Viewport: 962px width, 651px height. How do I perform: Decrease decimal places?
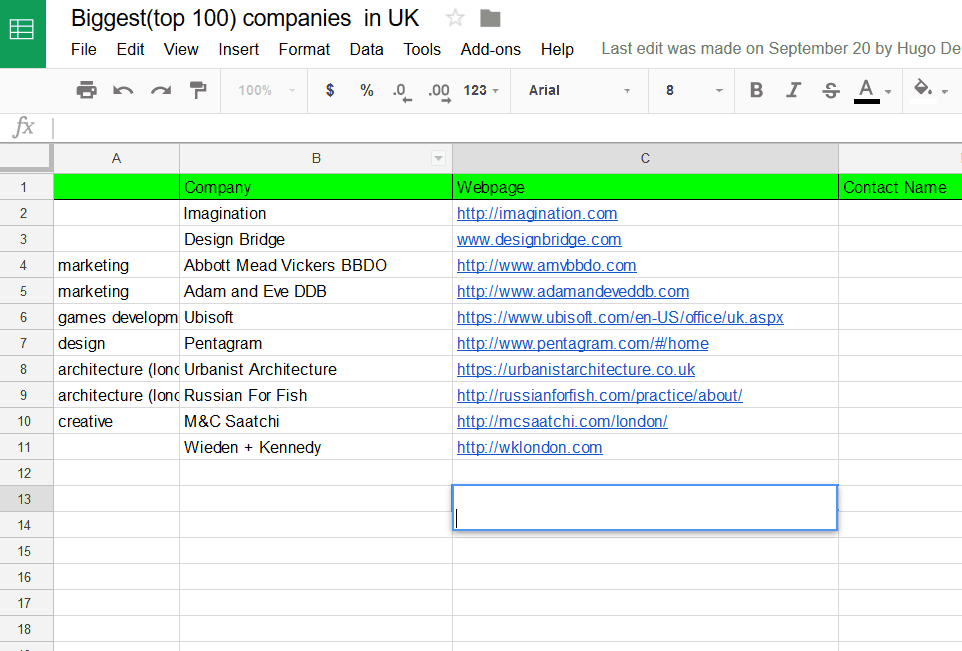click(402, 91)
